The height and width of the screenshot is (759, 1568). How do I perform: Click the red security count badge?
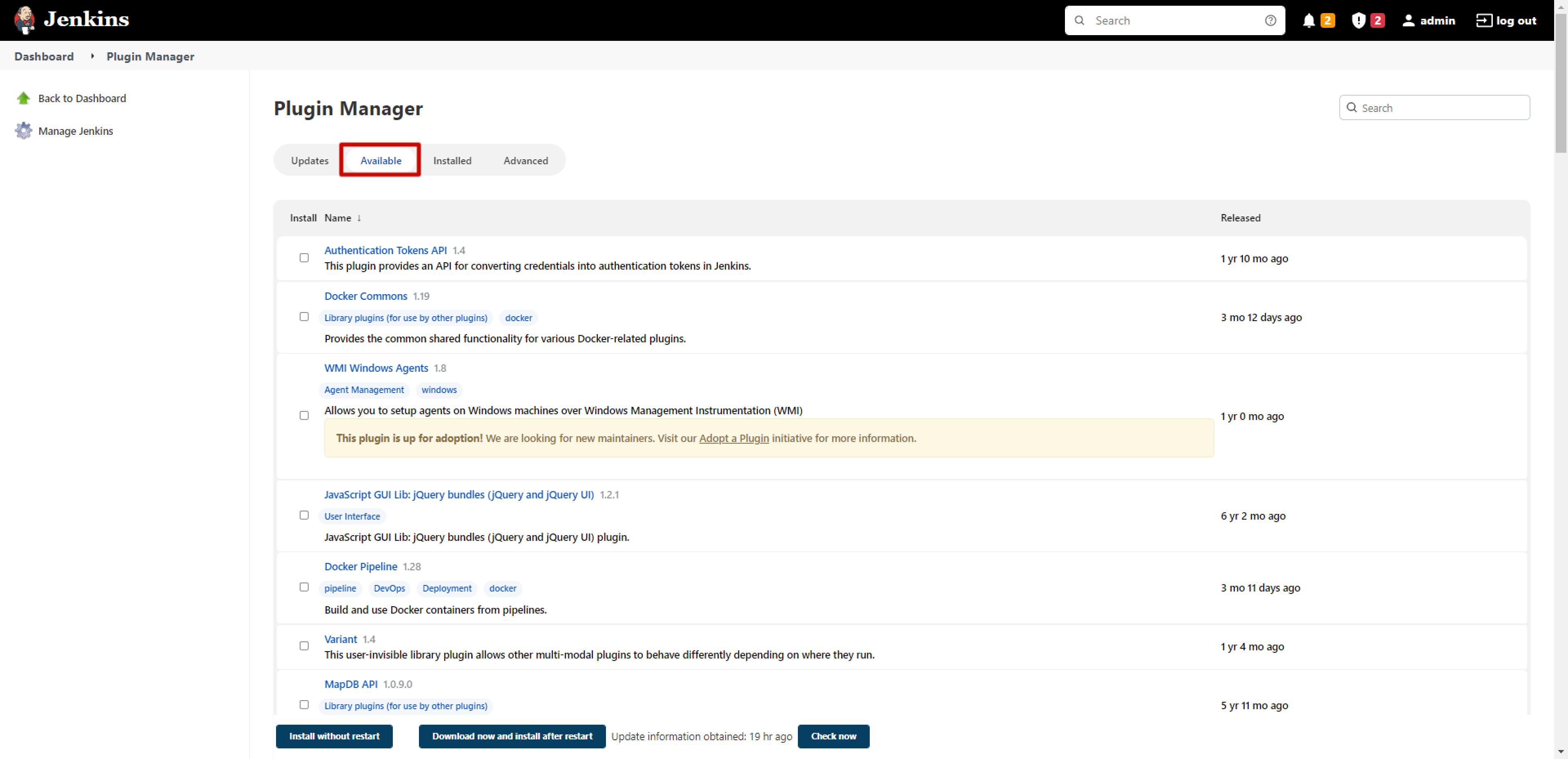(1377, 21)
